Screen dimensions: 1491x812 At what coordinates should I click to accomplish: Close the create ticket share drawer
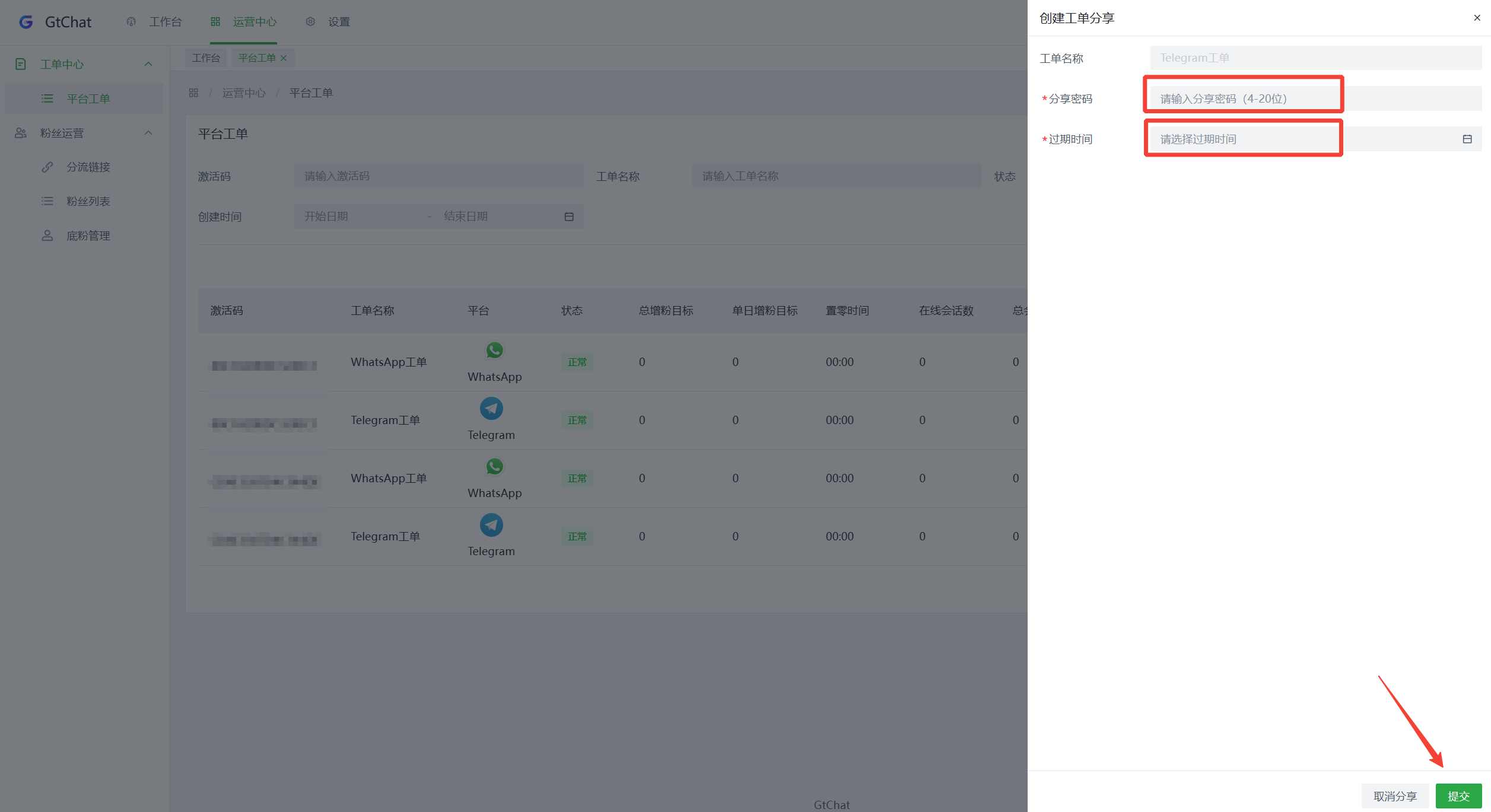point(1477,18)
